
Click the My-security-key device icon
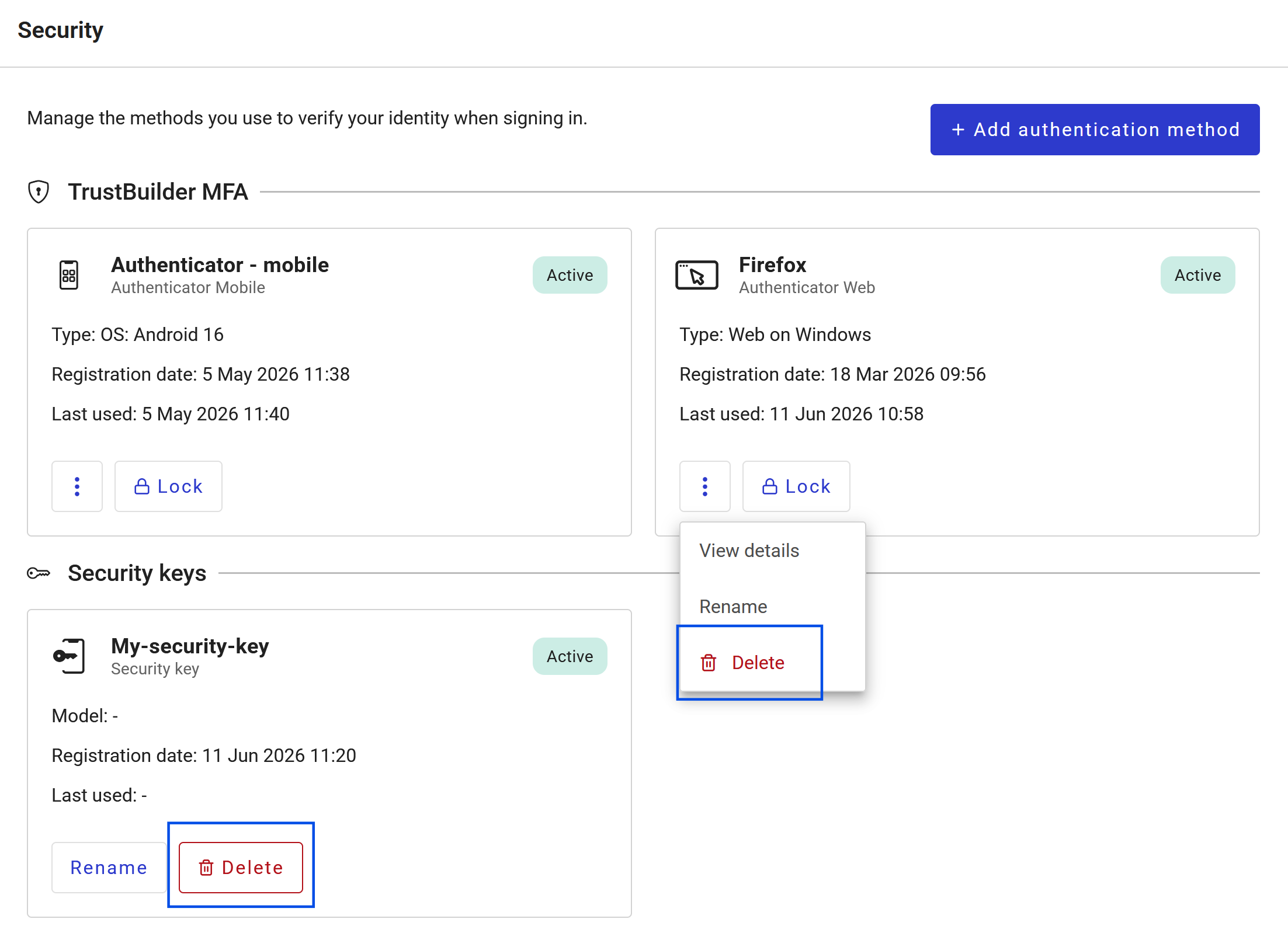point(69,656)
